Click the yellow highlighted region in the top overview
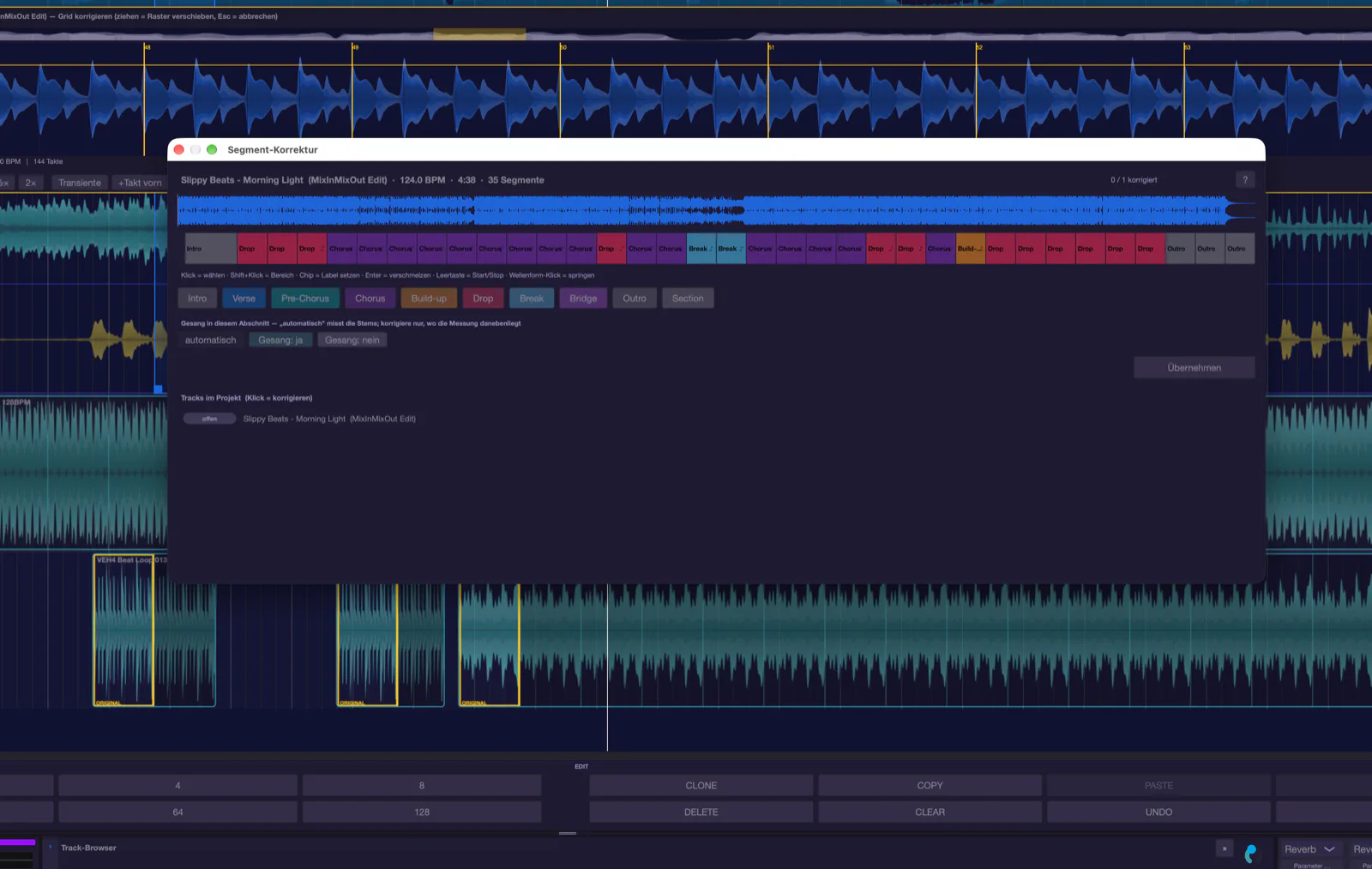The image size is (1372, 869). (479, 34)
